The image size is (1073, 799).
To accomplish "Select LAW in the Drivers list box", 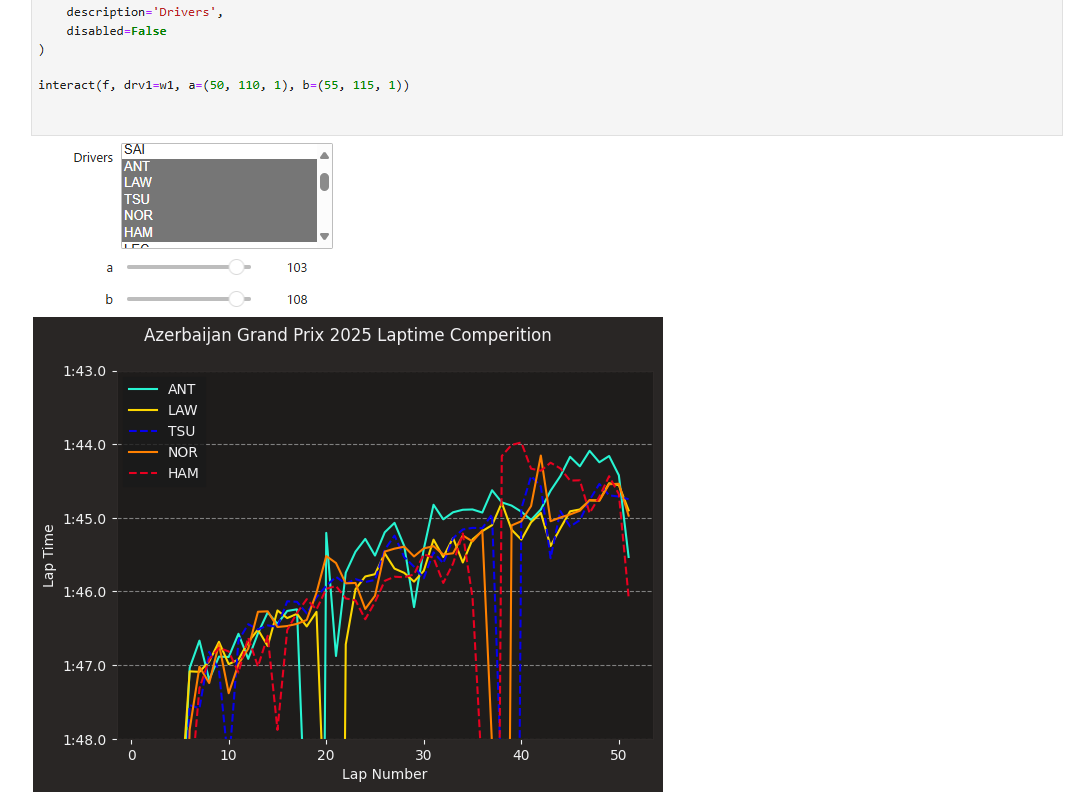I will click(219, 183).
